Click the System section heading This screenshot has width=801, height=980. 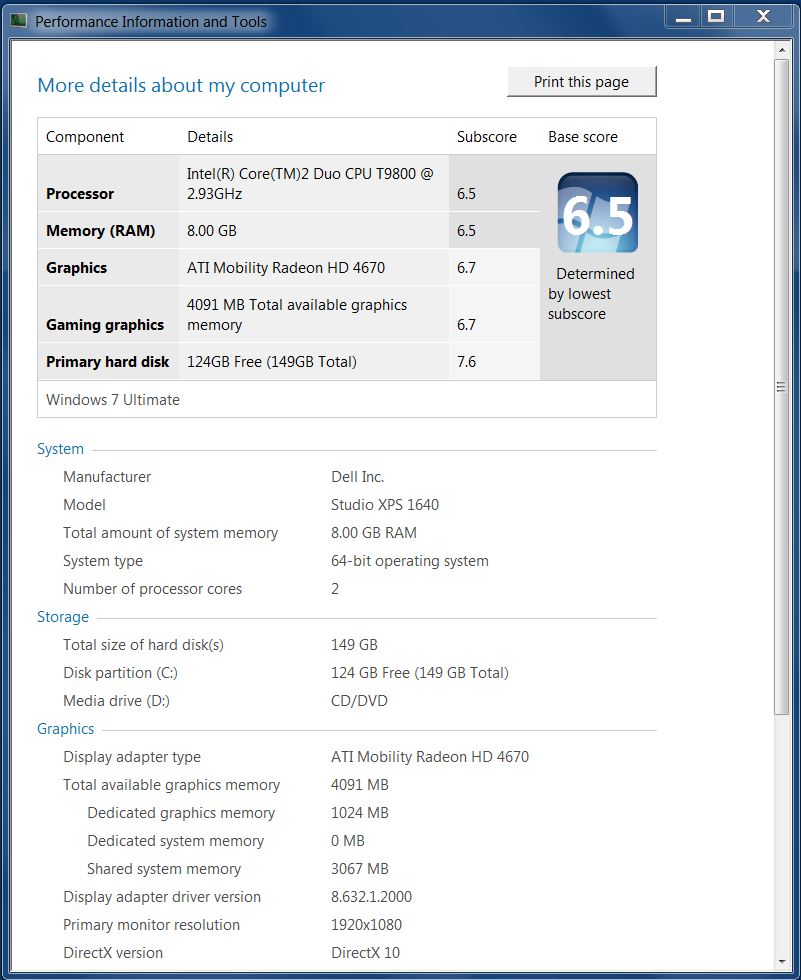(60, 449)
